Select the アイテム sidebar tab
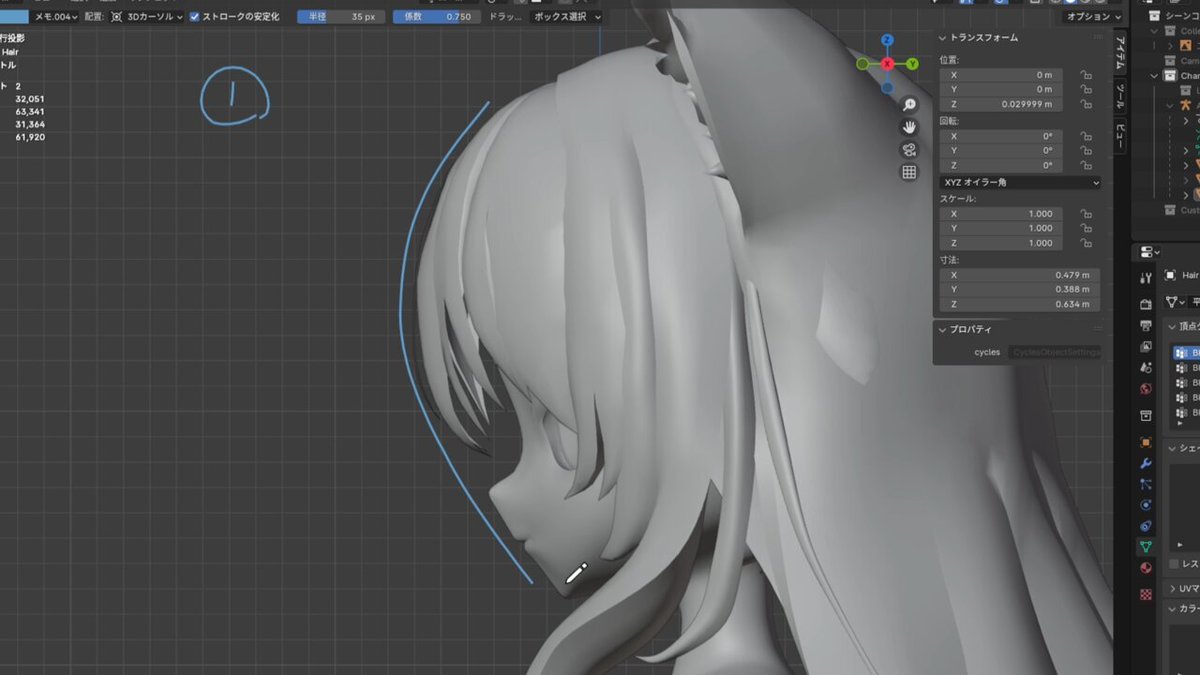1200x675 pixels. (1120, 50)
